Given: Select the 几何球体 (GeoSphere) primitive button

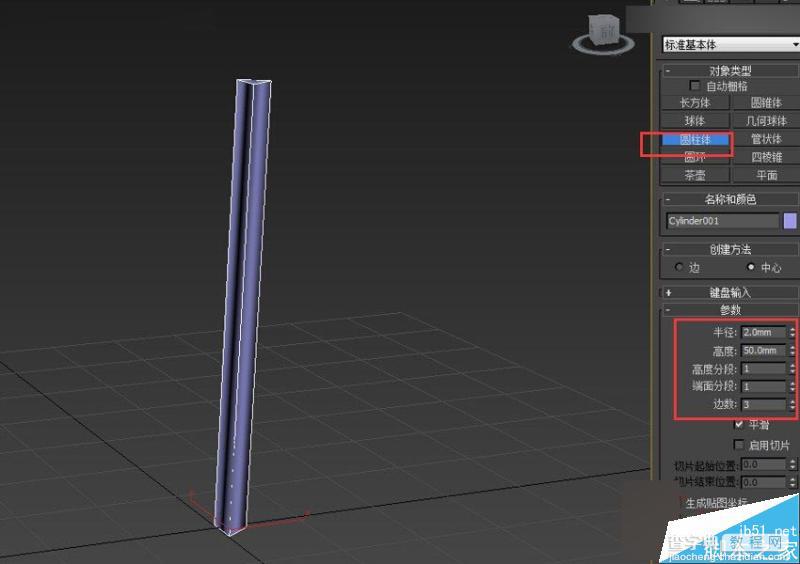Looking at the screenshot, I should [x=766, y=120].
